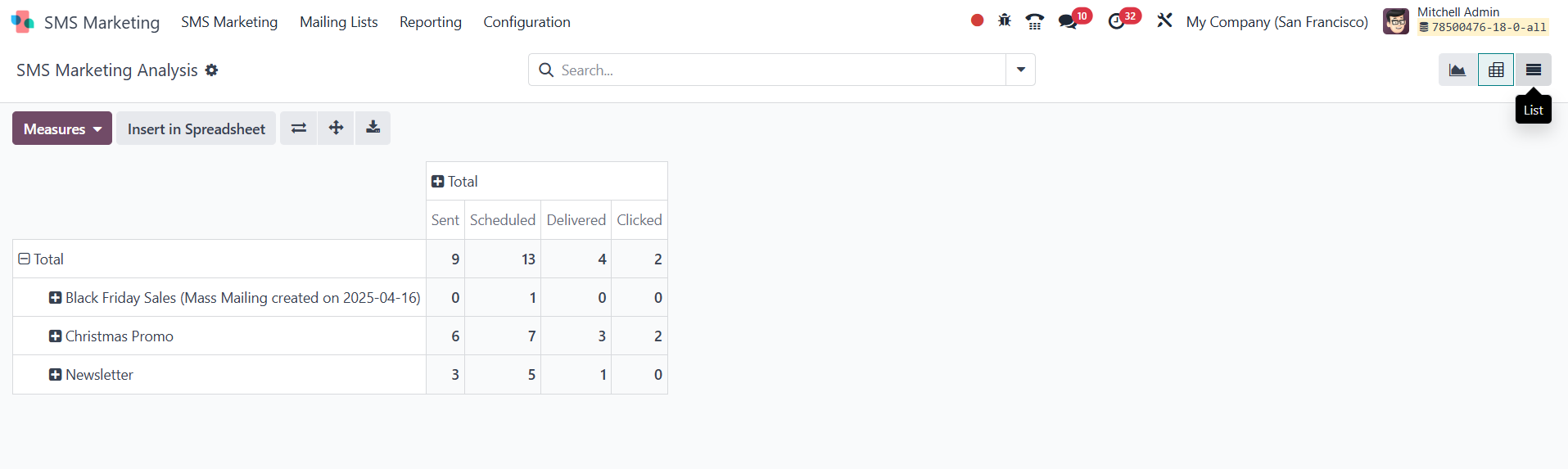Viewport: 1568px width, 469px height.
Task: Switch to the graph view
Action: [x=1457, y=70]
